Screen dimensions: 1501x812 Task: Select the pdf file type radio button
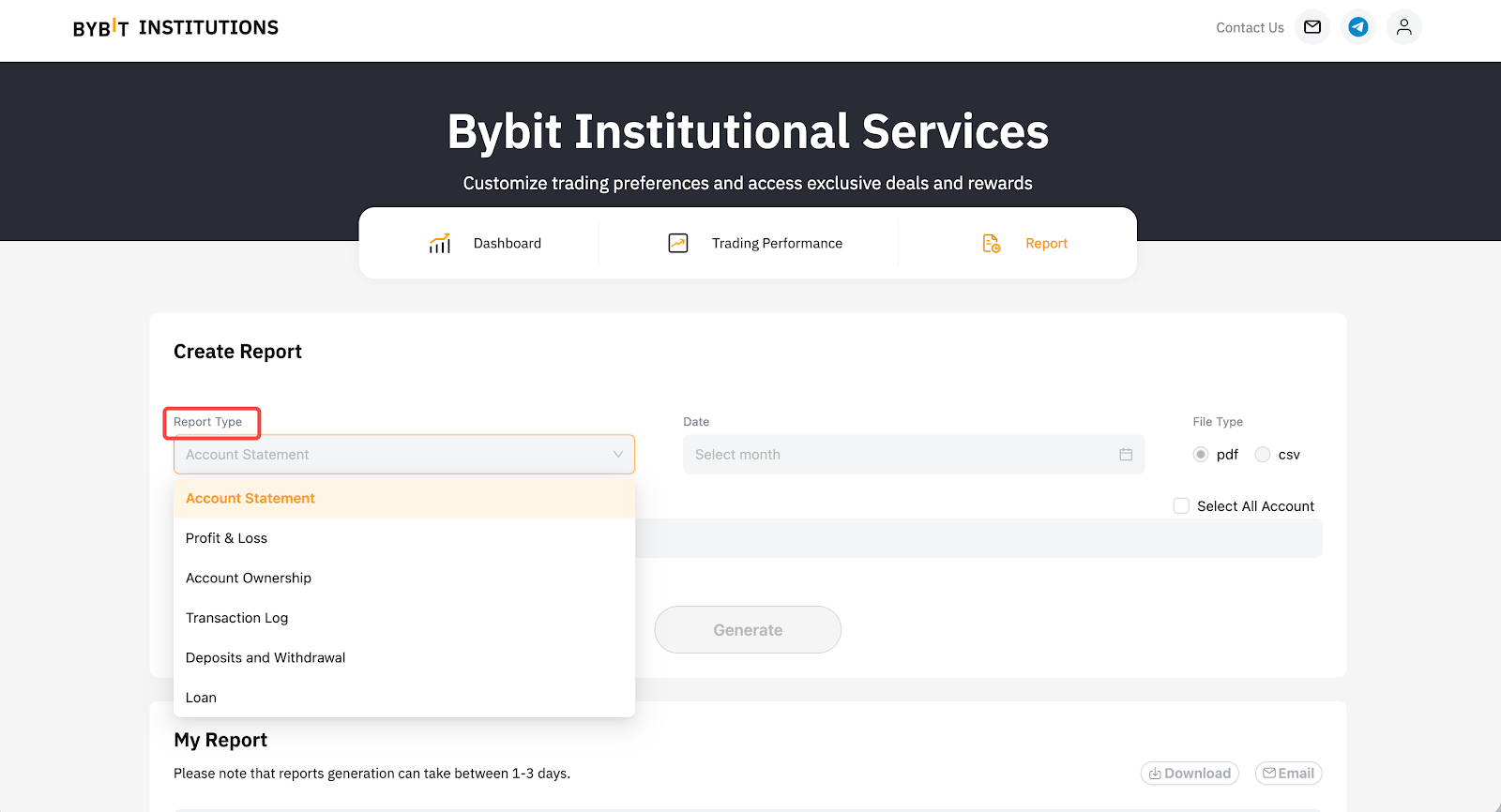(1201, 455)
